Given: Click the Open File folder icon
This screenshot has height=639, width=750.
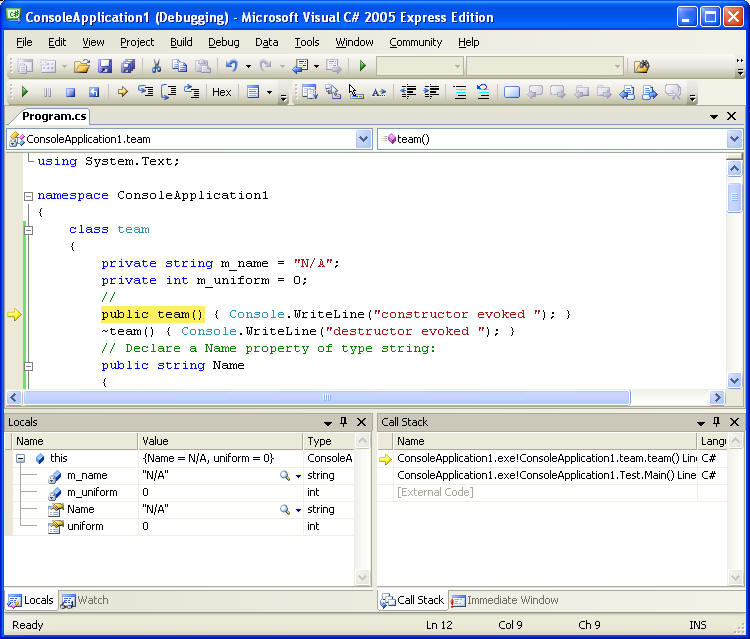Looking at the screenshot, I should (81, 66).
